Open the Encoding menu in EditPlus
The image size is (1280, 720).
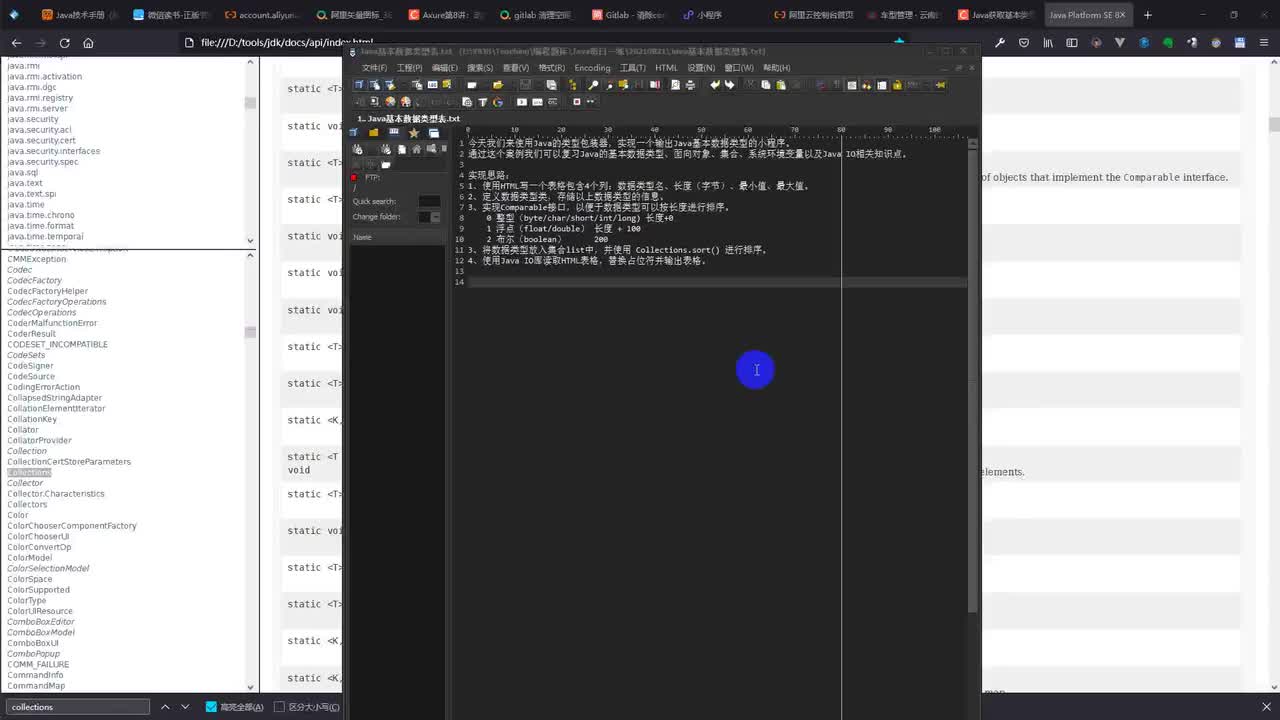[x=592, y=68]
